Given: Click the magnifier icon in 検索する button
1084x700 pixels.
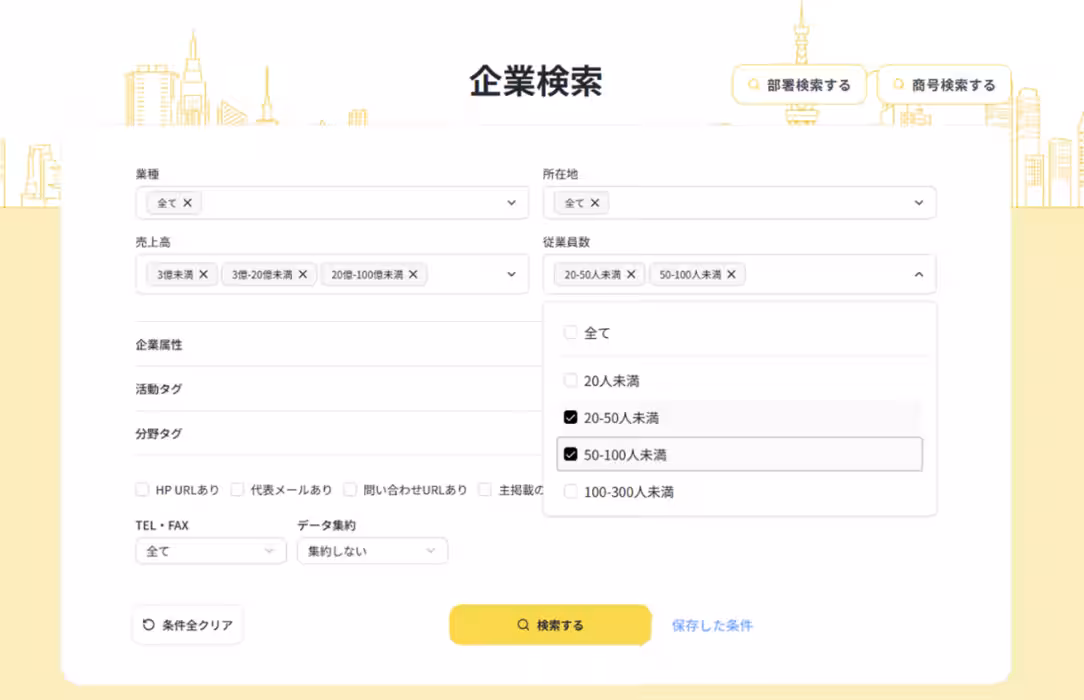Looking at the screenshot, I should click(x=522, y=624).
